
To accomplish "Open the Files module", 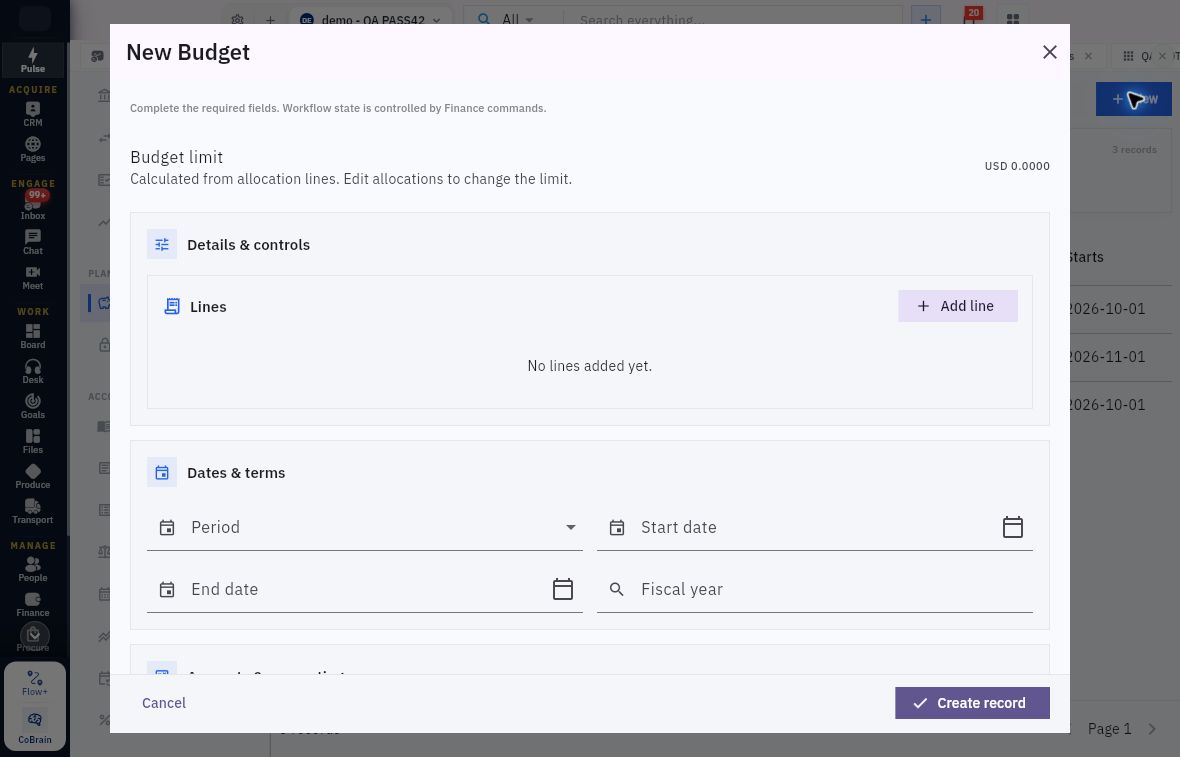I will pyautogui.click(x=32, y=441).
